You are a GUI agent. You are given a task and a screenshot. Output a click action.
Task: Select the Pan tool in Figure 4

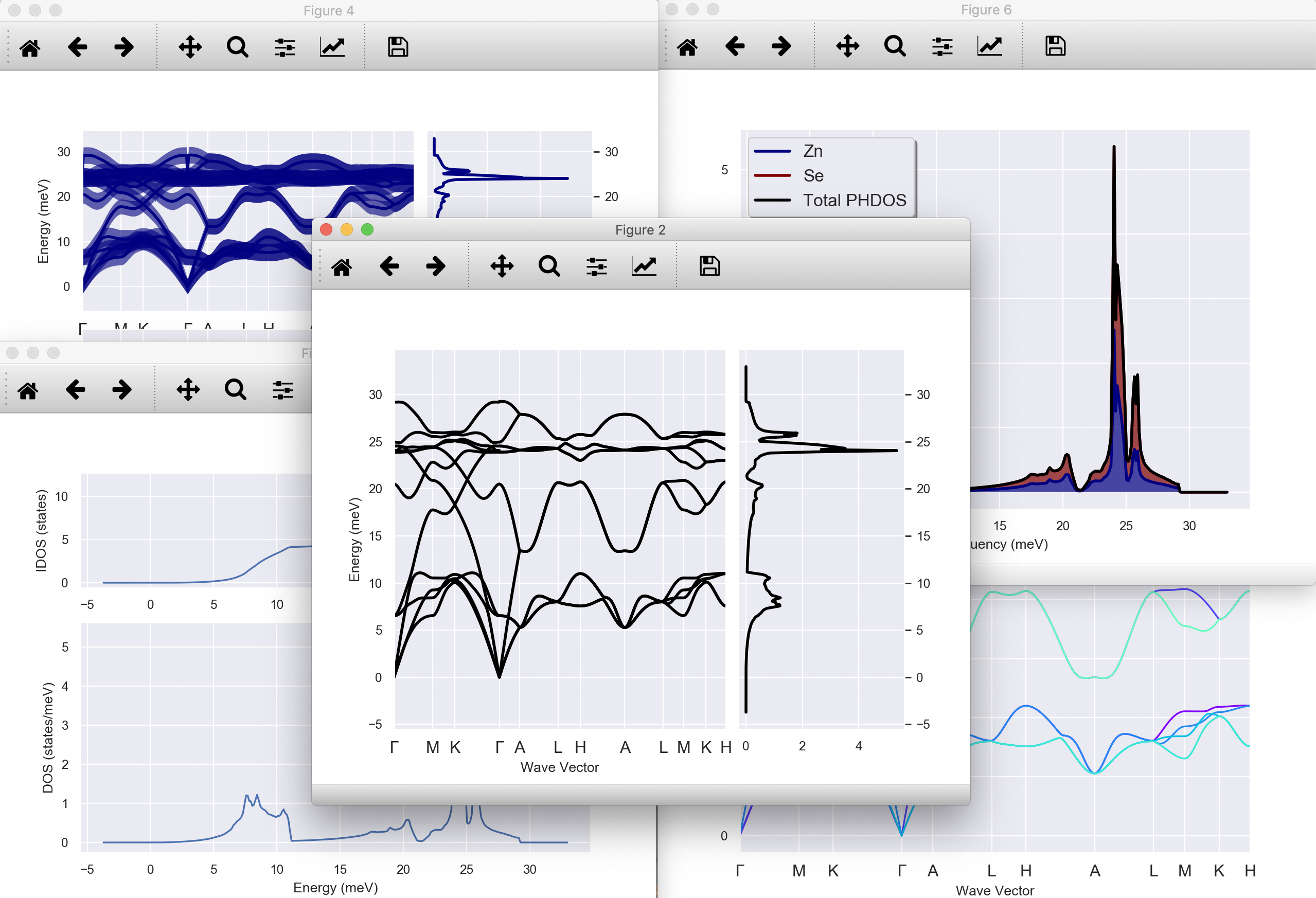(190, 47)
